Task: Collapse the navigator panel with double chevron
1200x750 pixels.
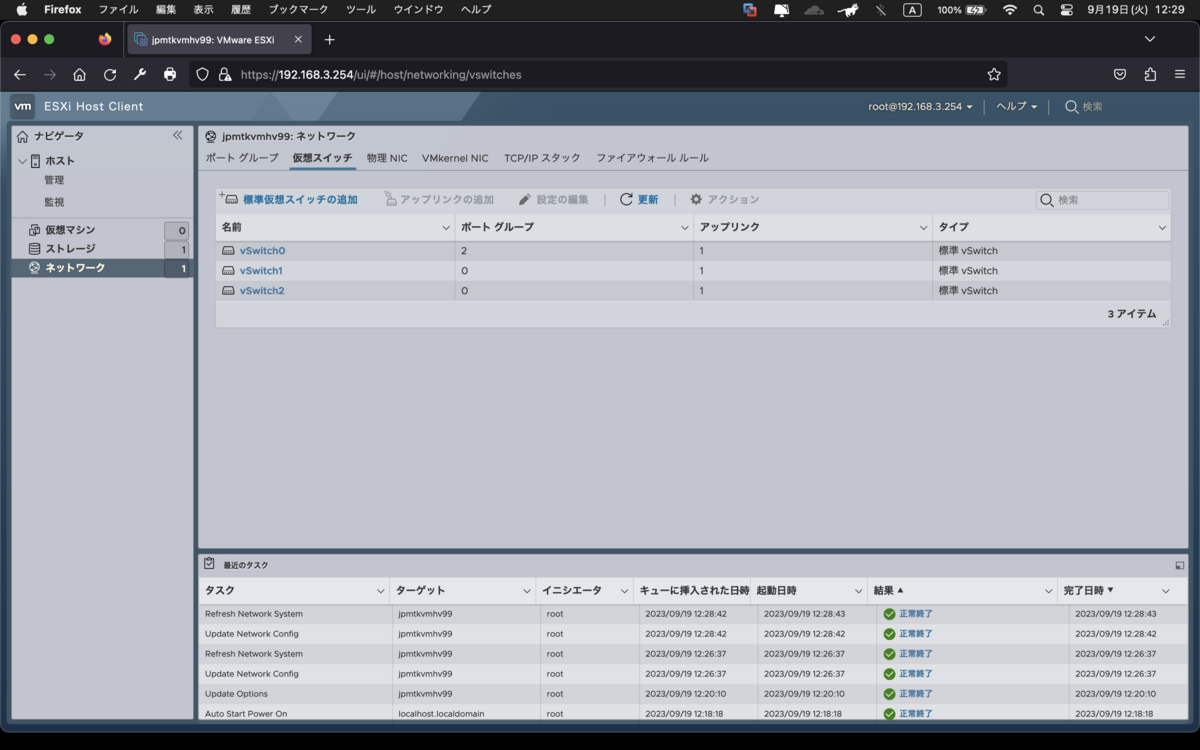Action: (178, 135)
